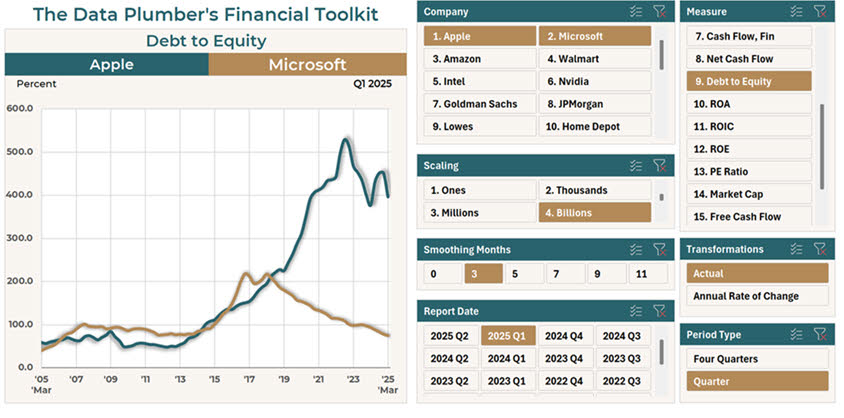Pick the 2024 Q4 report date
Viewport: 844px width, 418px height.
pos(564,336)
